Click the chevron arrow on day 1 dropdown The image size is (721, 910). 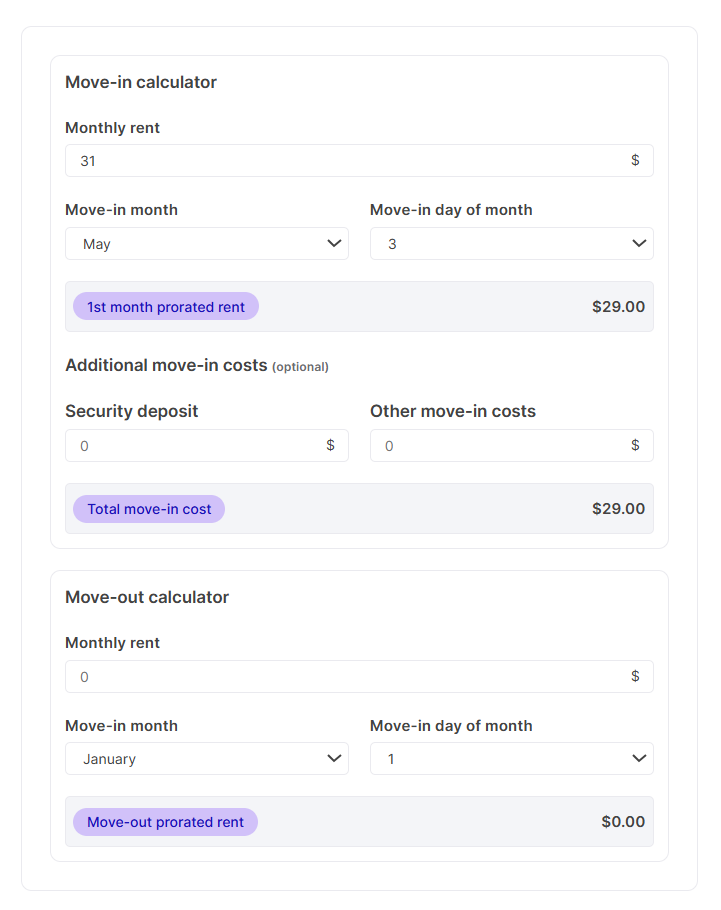pyautogui.click(x=639, y=758)
